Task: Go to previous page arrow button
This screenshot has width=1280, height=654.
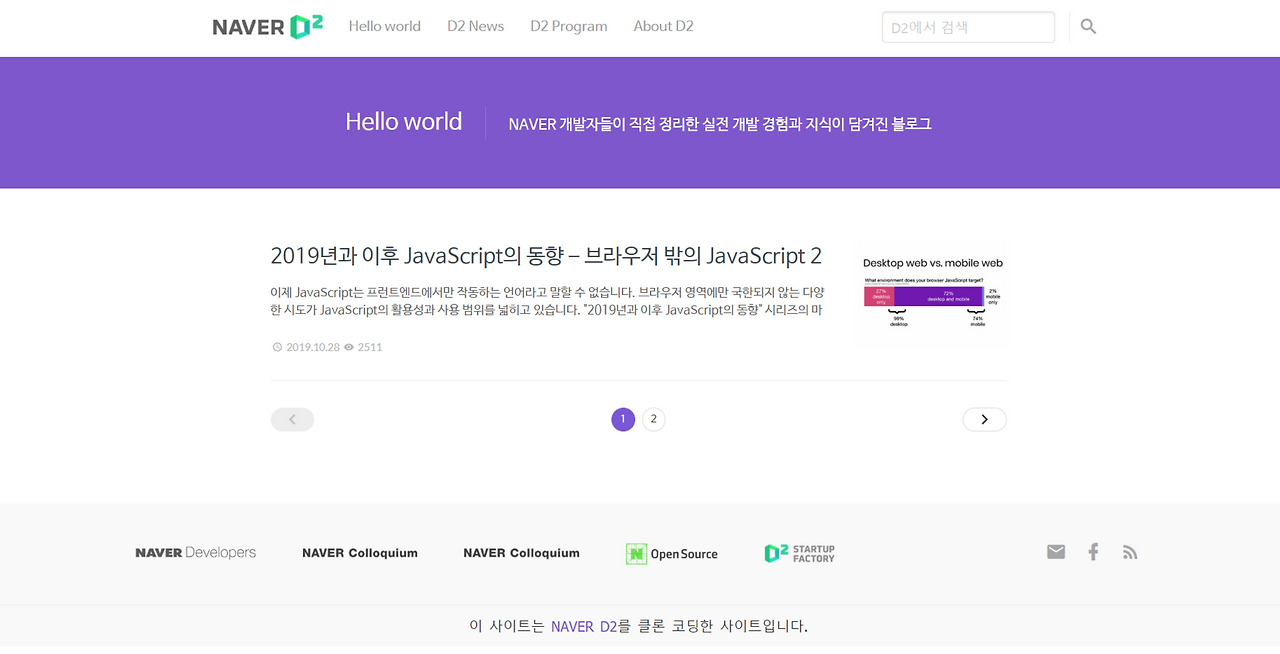Action: (x=292, y=419)
